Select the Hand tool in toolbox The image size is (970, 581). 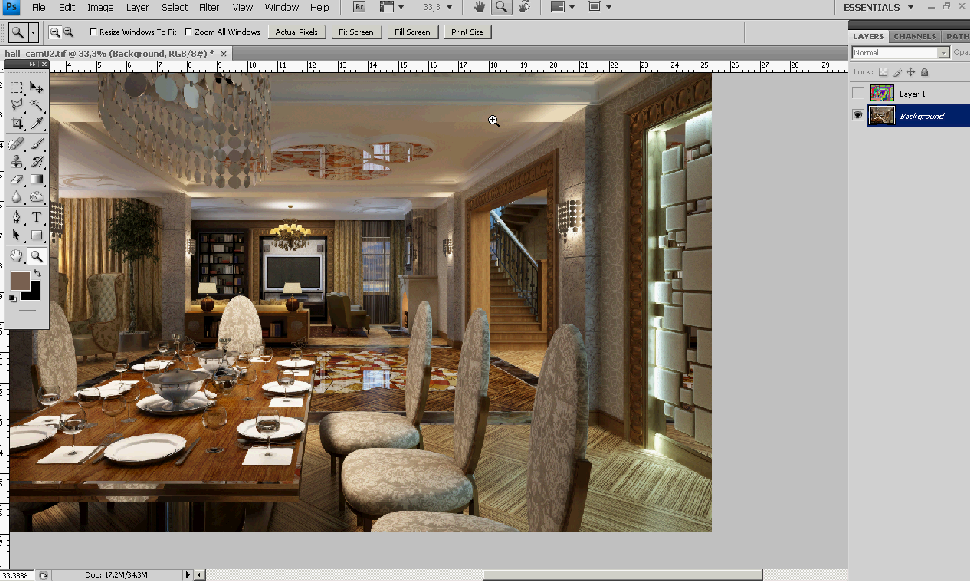click(17, 256)
